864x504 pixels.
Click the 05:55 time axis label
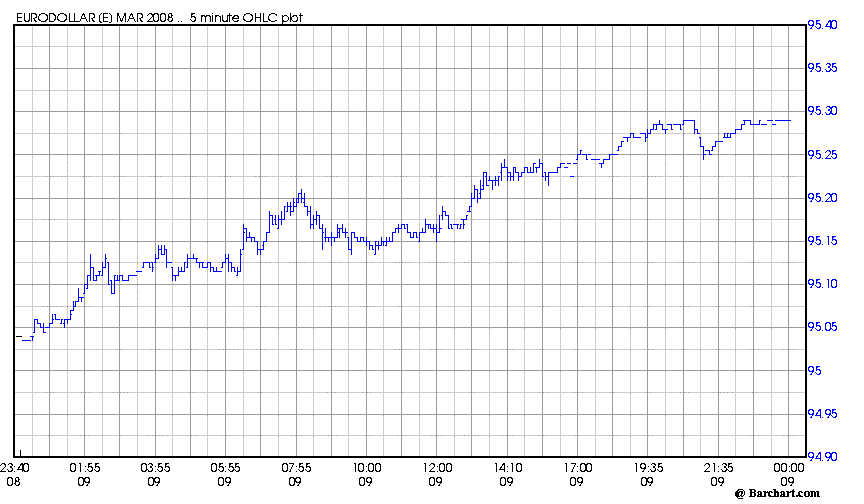225,468
